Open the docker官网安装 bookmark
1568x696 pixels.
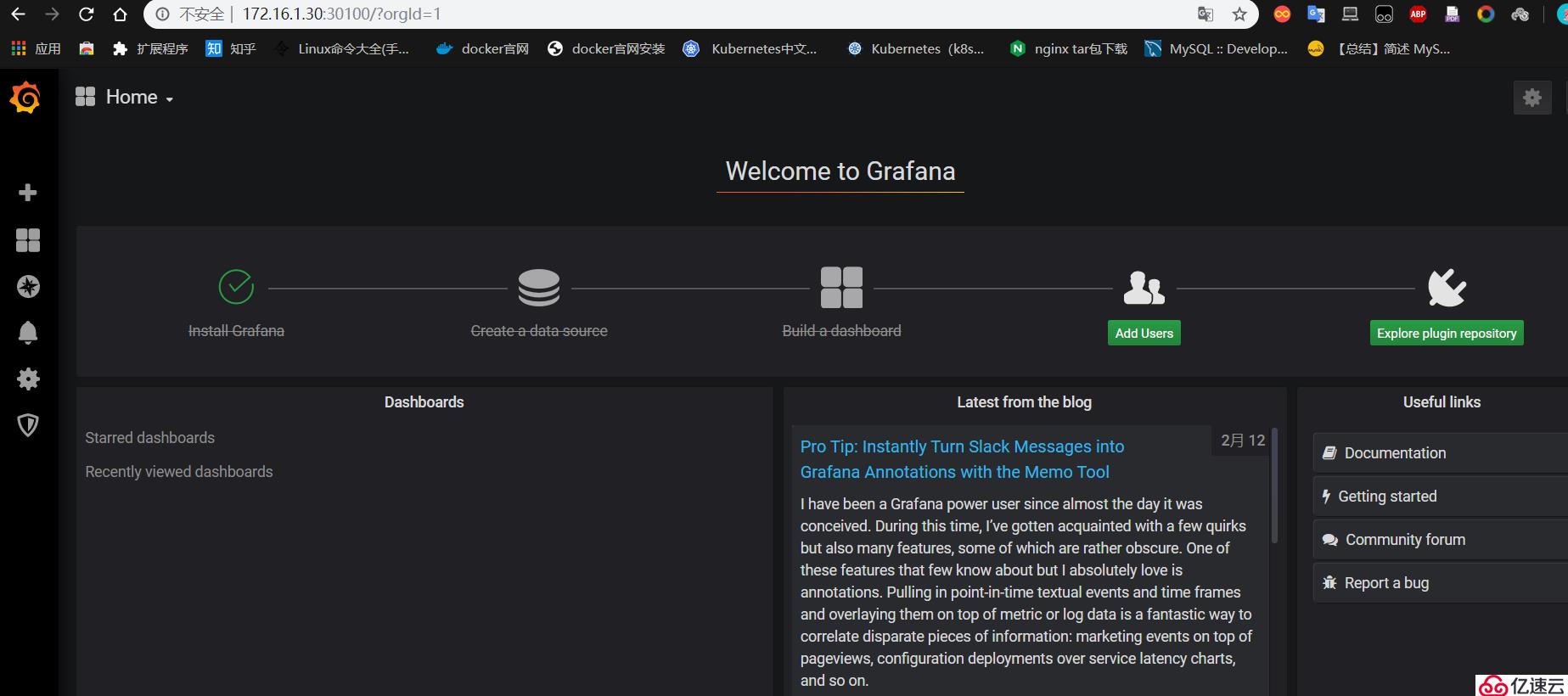(x=606, y=49)
